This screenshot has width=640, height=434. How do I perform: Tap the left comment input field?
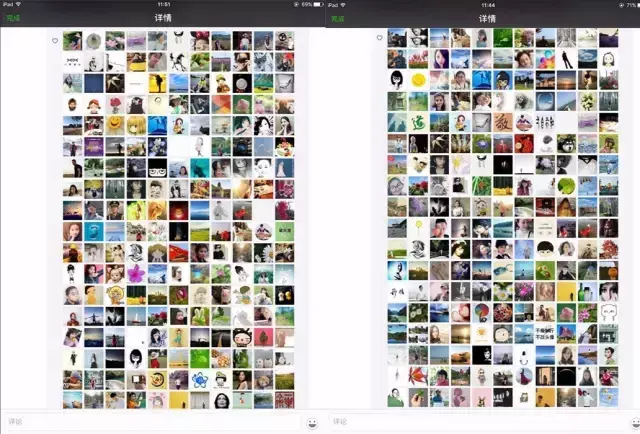pos(153,422)
